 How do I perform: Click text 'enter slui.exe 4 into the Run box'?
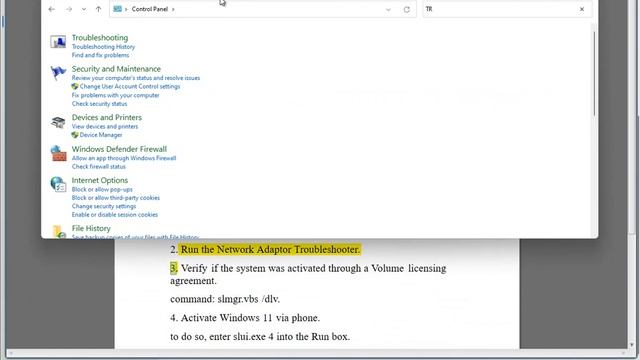coord(279,337)
